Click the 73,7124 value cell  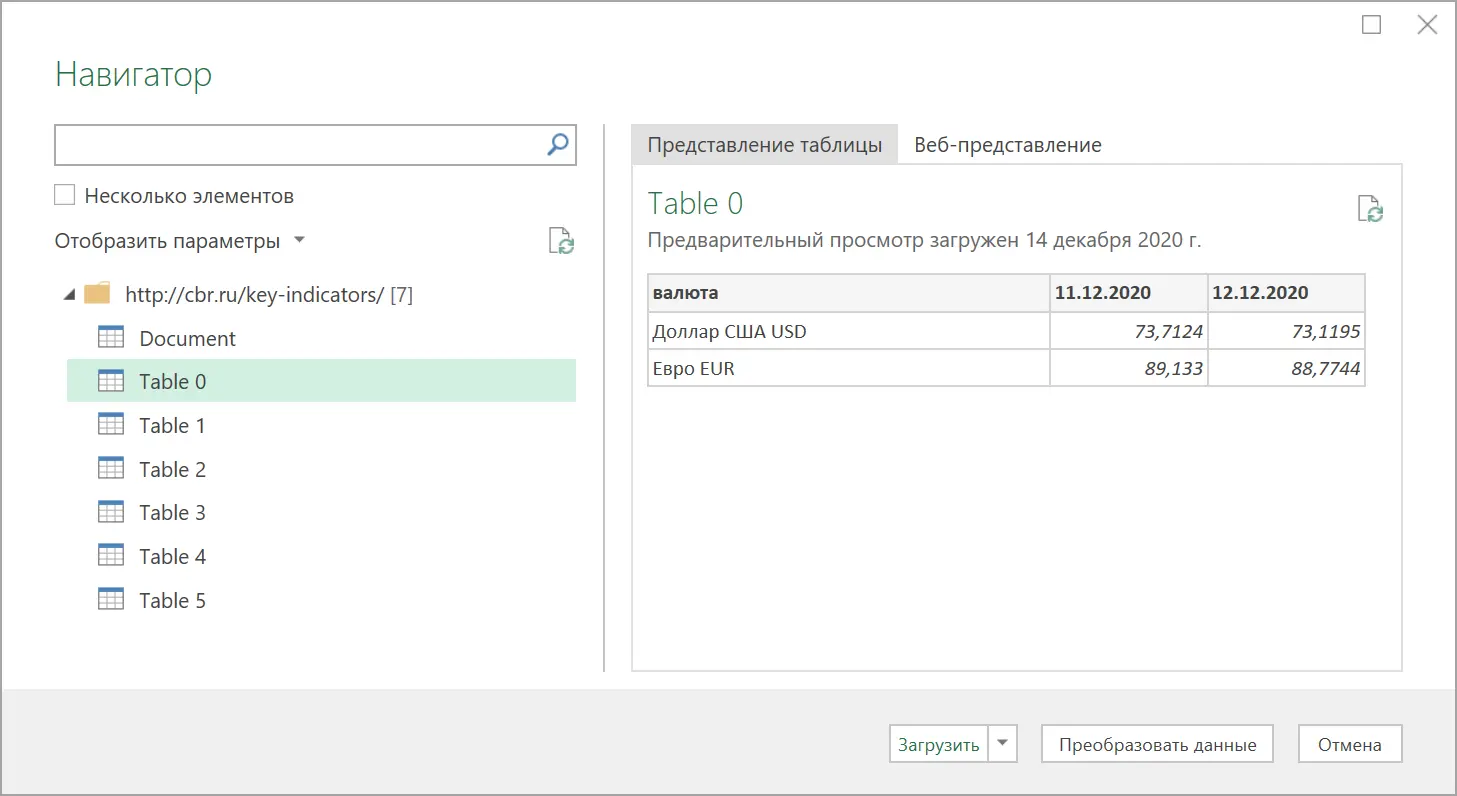point(1129,331)
